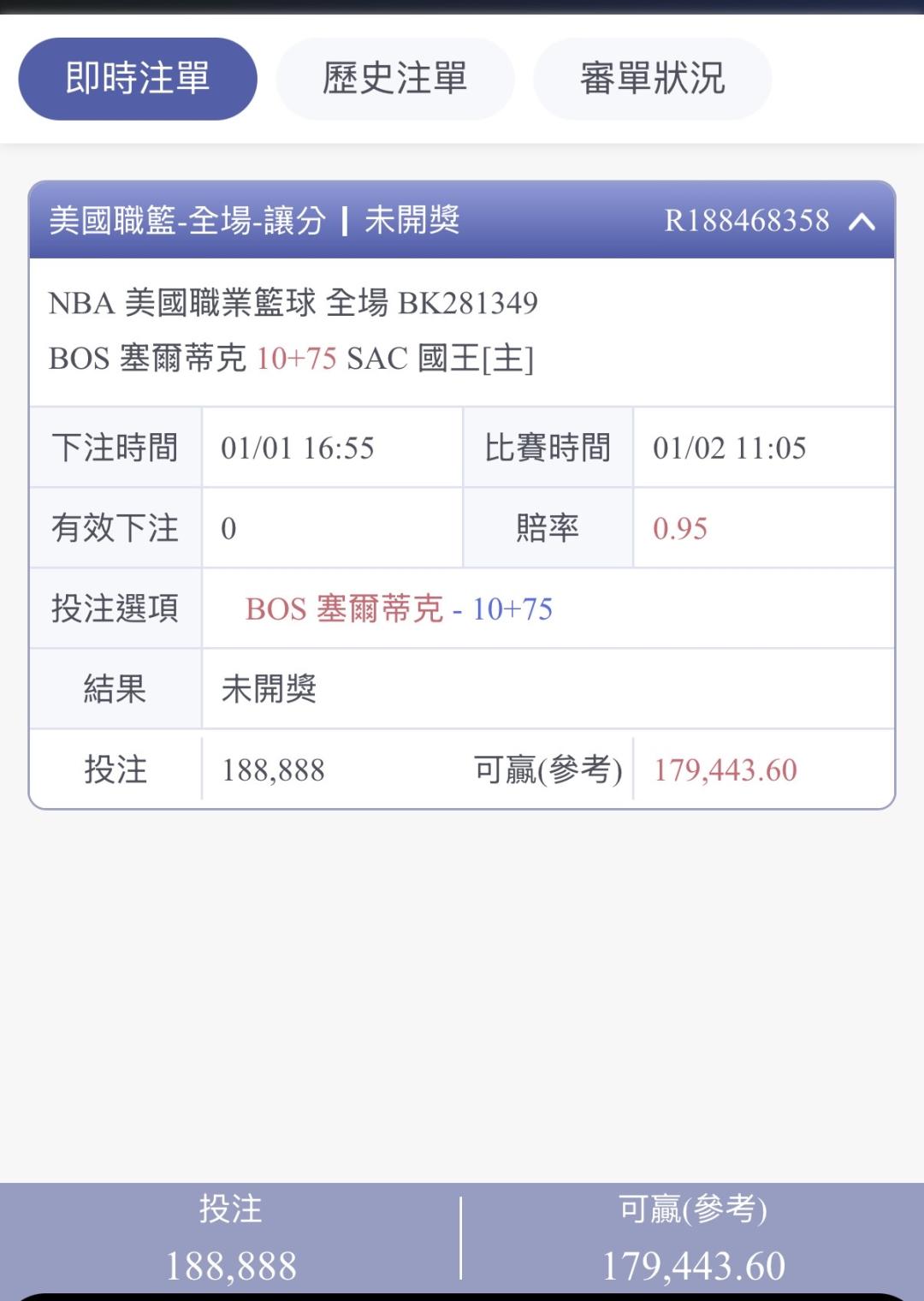924x1301 pixels.
Task: Click the 賠率 odds value 0.95
Action: (680, 529)
